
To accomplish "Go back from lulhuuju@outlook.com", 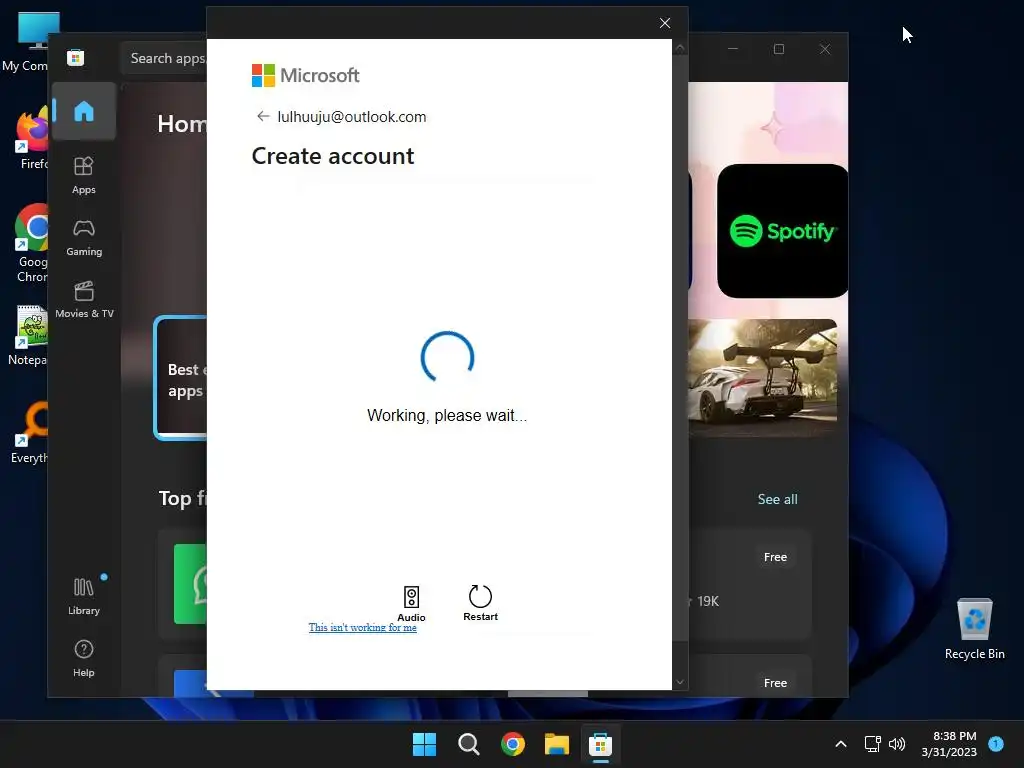I will 263,116.
